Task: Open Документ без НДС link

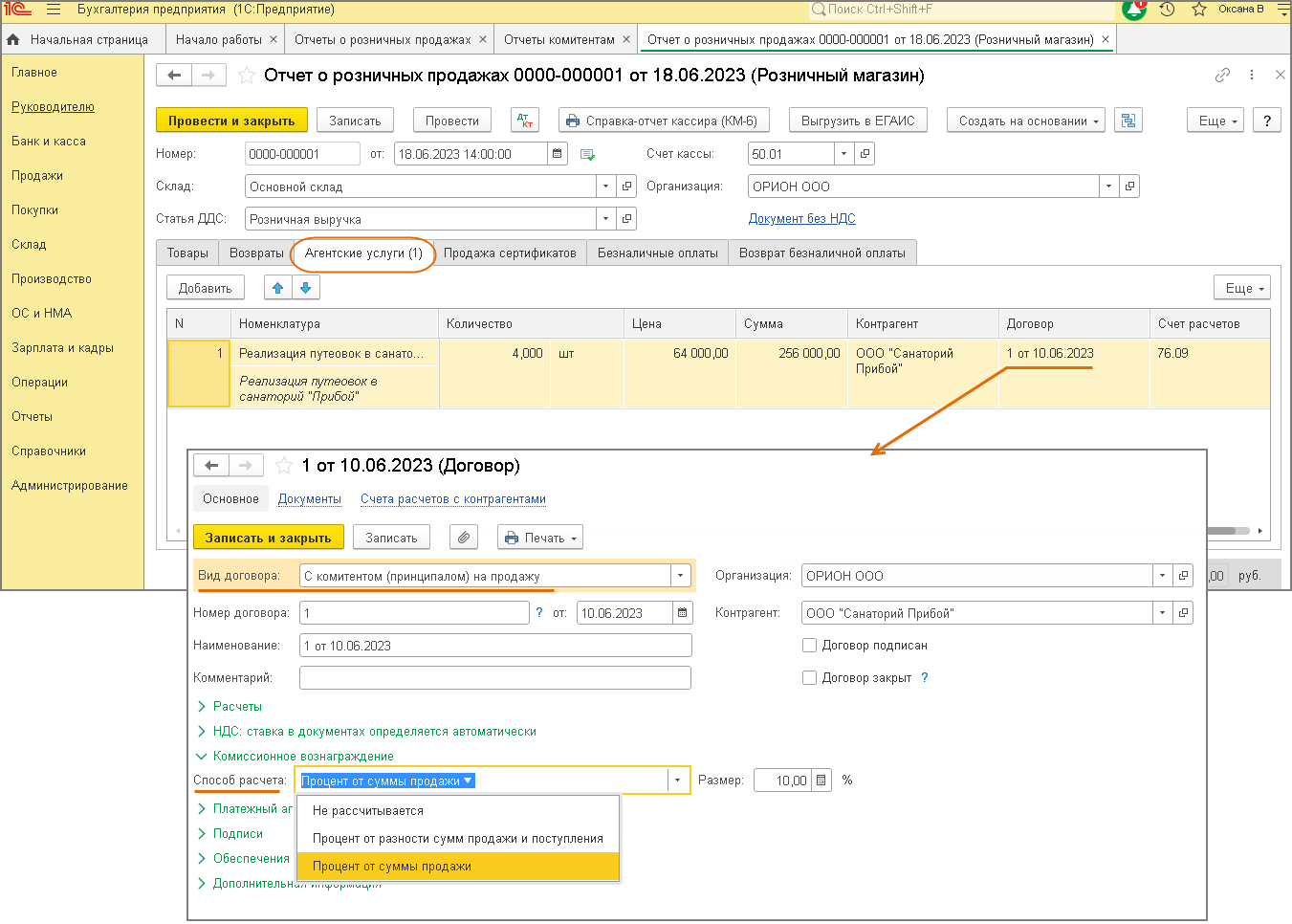Action: (x=801, y=219)
